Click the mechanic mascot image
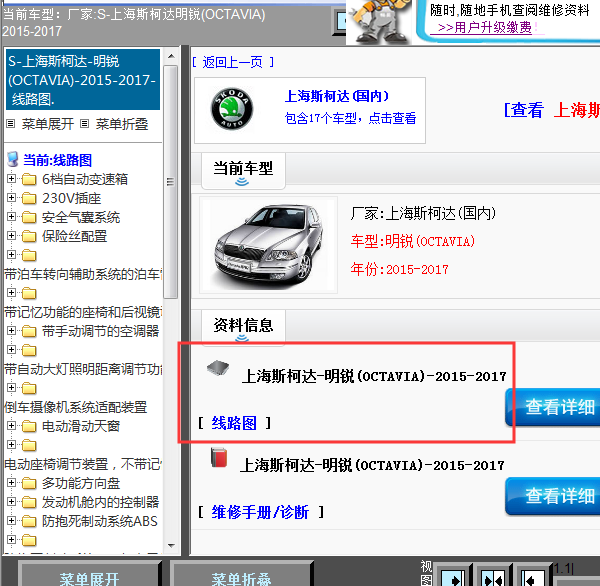The height and width of the screenshot is (586, 600). (378, 22)
